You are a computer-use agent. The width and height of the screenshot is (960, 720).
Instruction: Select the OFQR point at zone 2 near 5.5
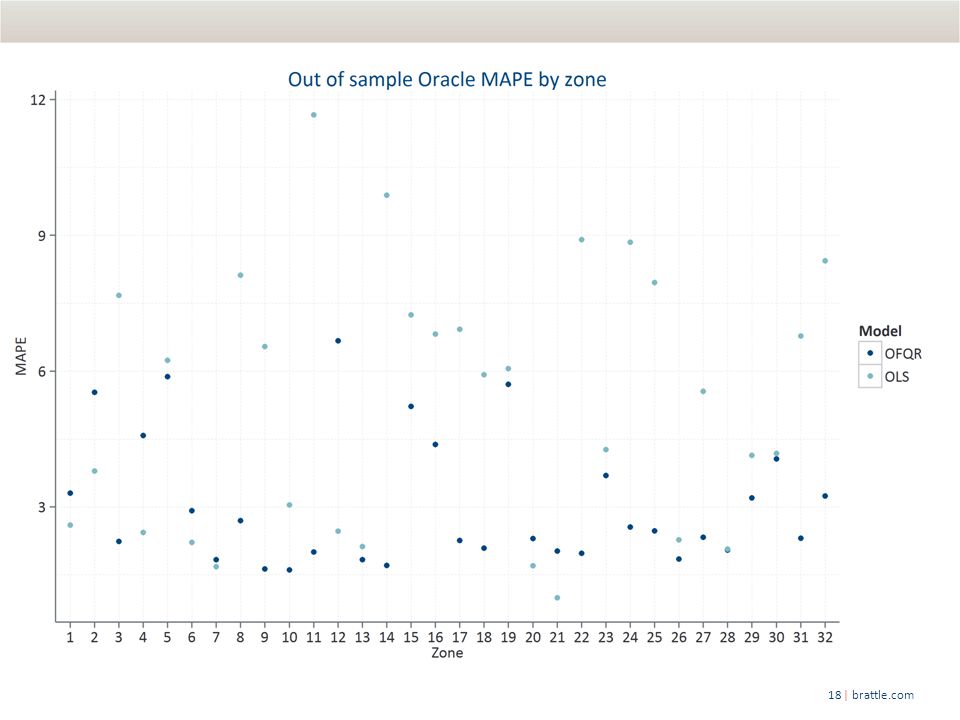click(94, 392)
